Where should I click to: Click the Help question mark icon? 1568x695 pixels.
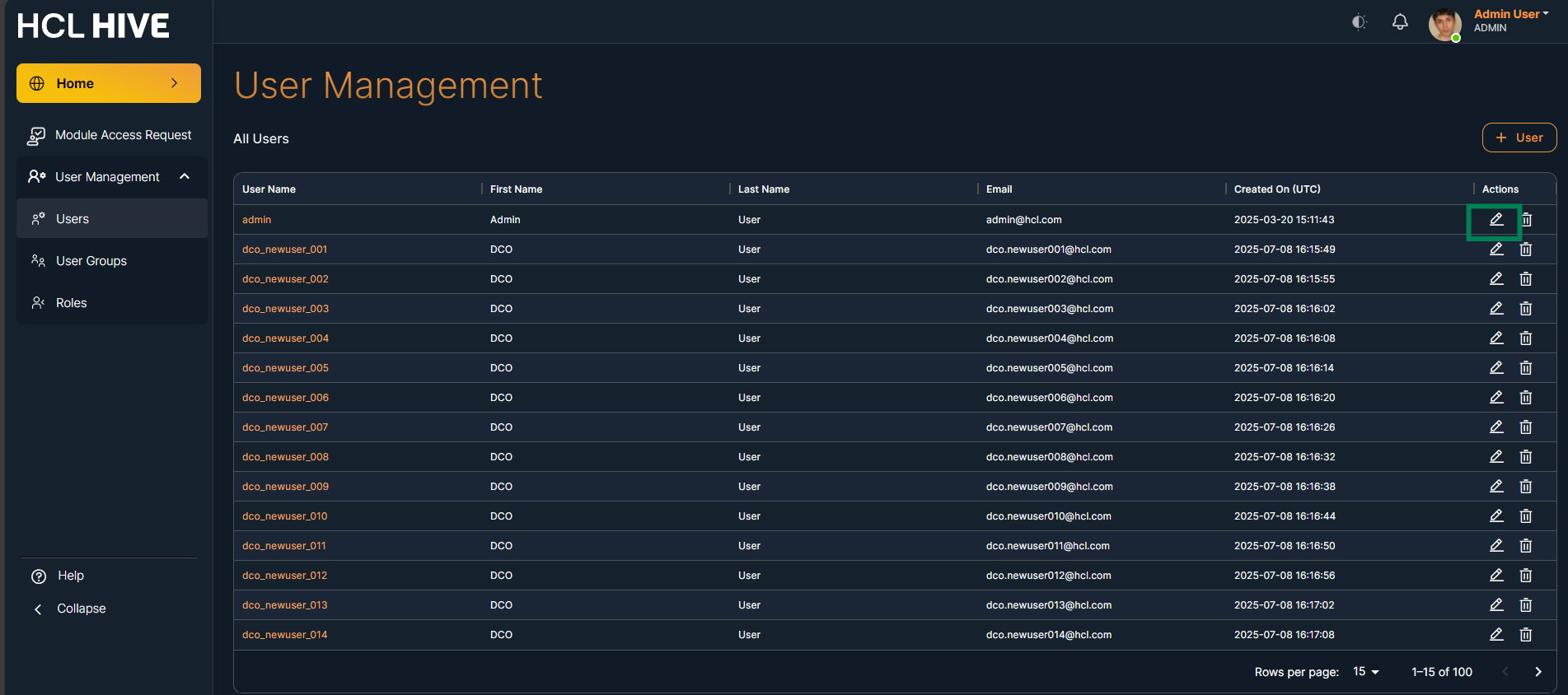39,576
